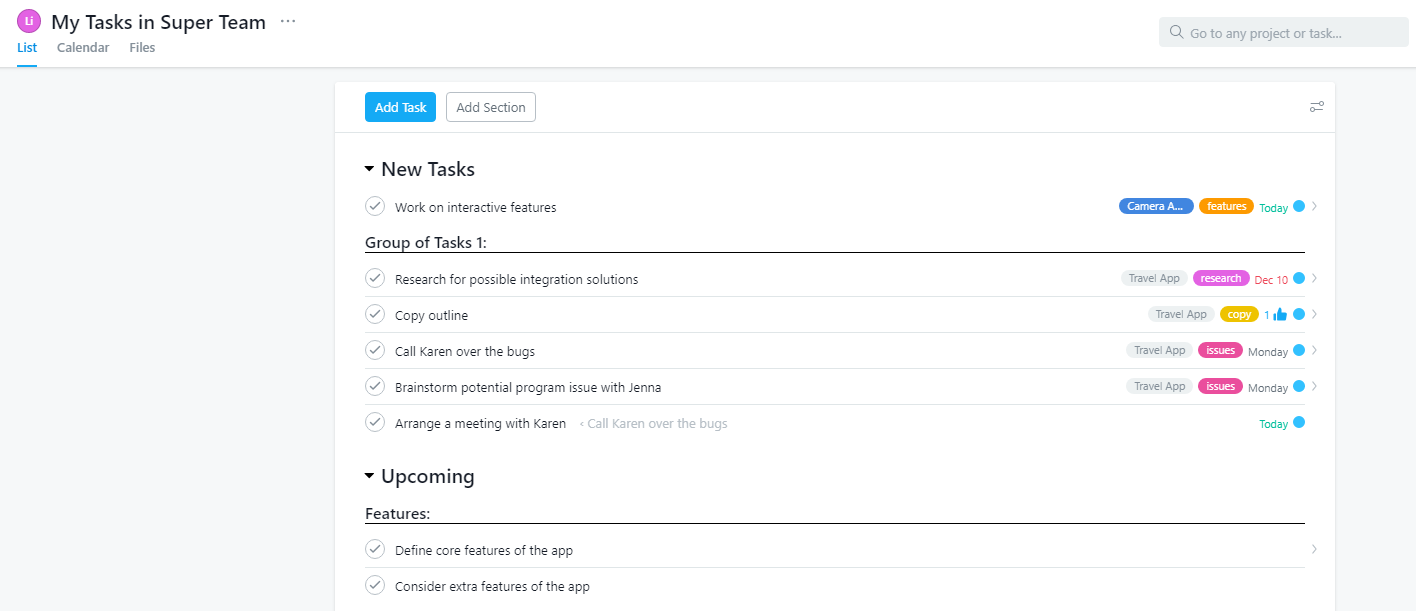Open details chevron for Brainstorm potential program issue
The image size is (1416, 611).
coord(1315,386)
